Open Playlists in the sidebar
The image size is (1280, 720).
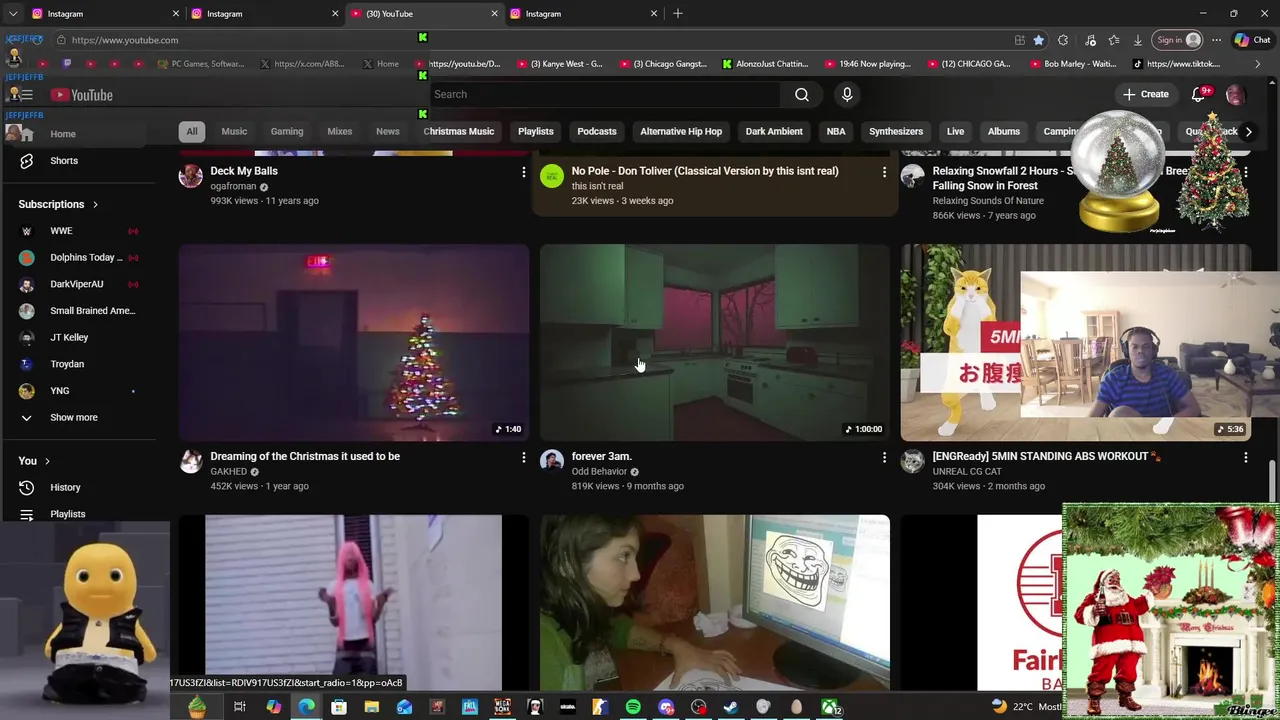pos(67,514)
